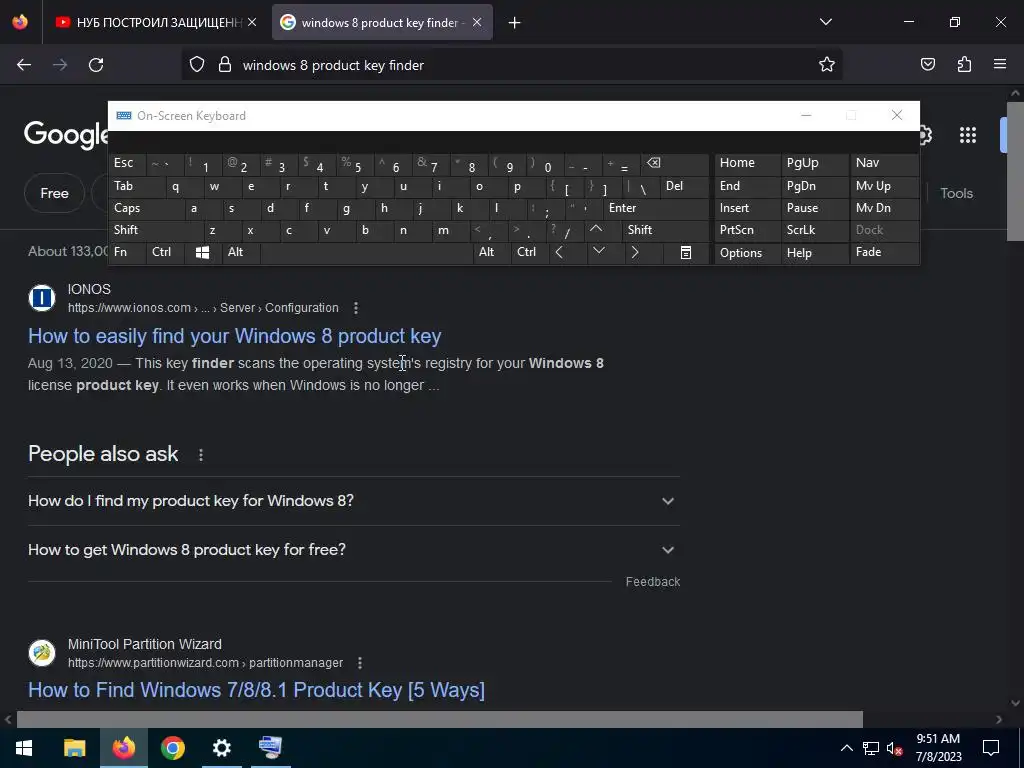This screenshot has width=1024, height=768.
Task: Close the YouTube tab
Action: [x=252, y=22]
